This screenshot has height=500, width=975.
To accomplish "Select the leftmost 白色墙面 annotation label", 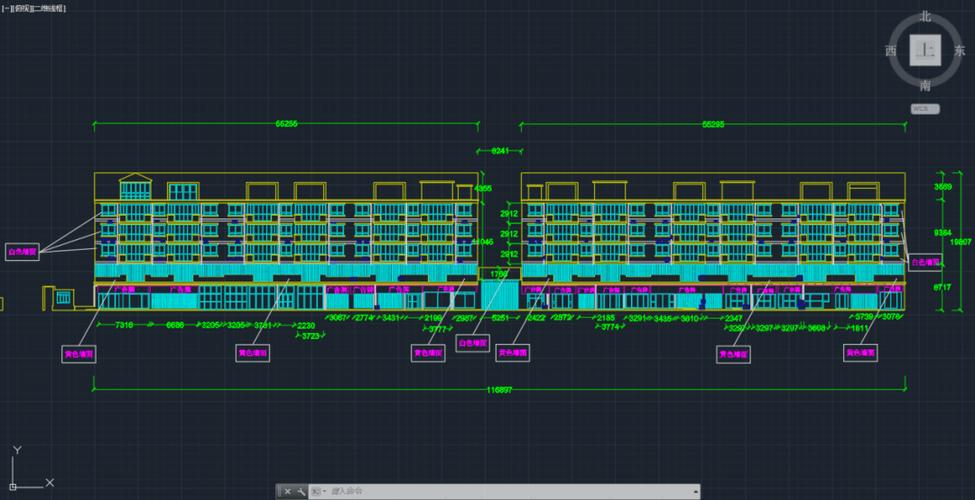I will [22, 252].
